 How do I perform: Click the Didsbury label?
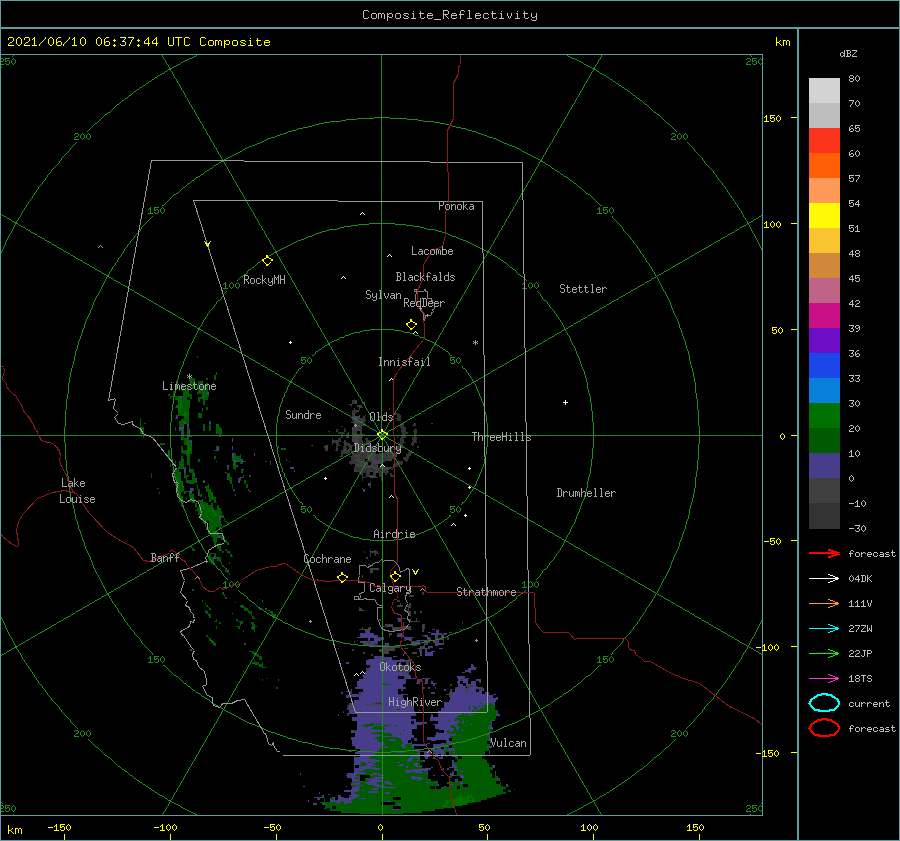click(377, 448)
